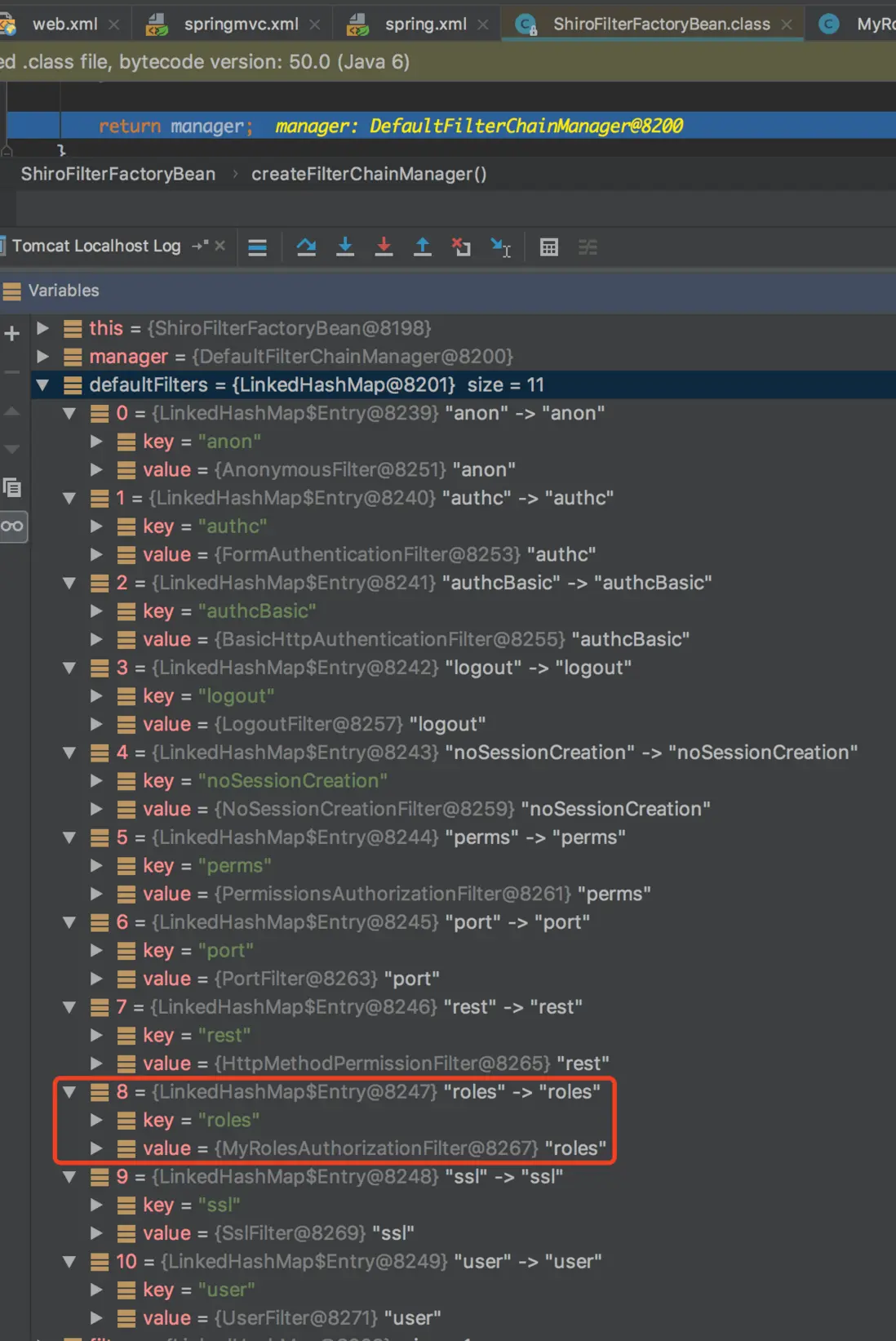The height and width of the screenshot is (1341, 896).
Task: Click the Drop Frame icon
Action: point(461,247)
